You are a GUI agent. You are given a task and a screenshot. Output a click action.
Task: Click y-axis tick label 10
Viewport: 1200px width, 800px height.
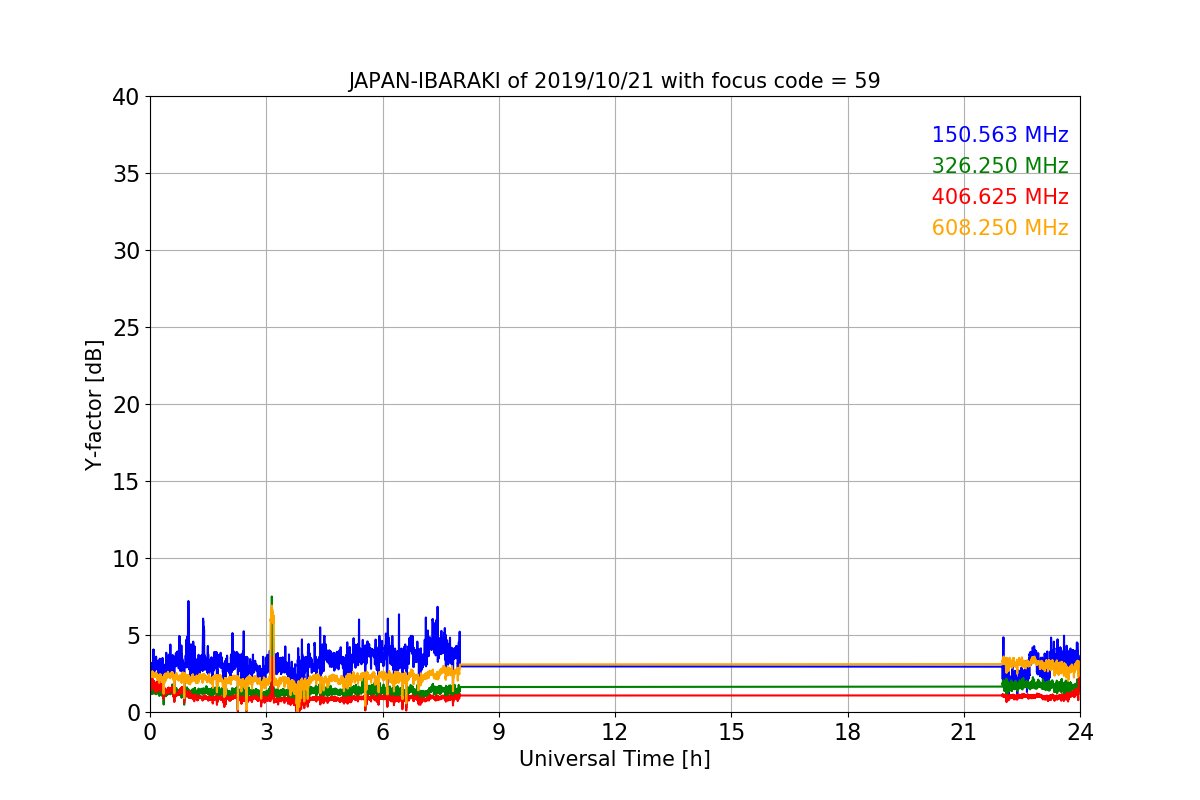(x=126, y=559)
